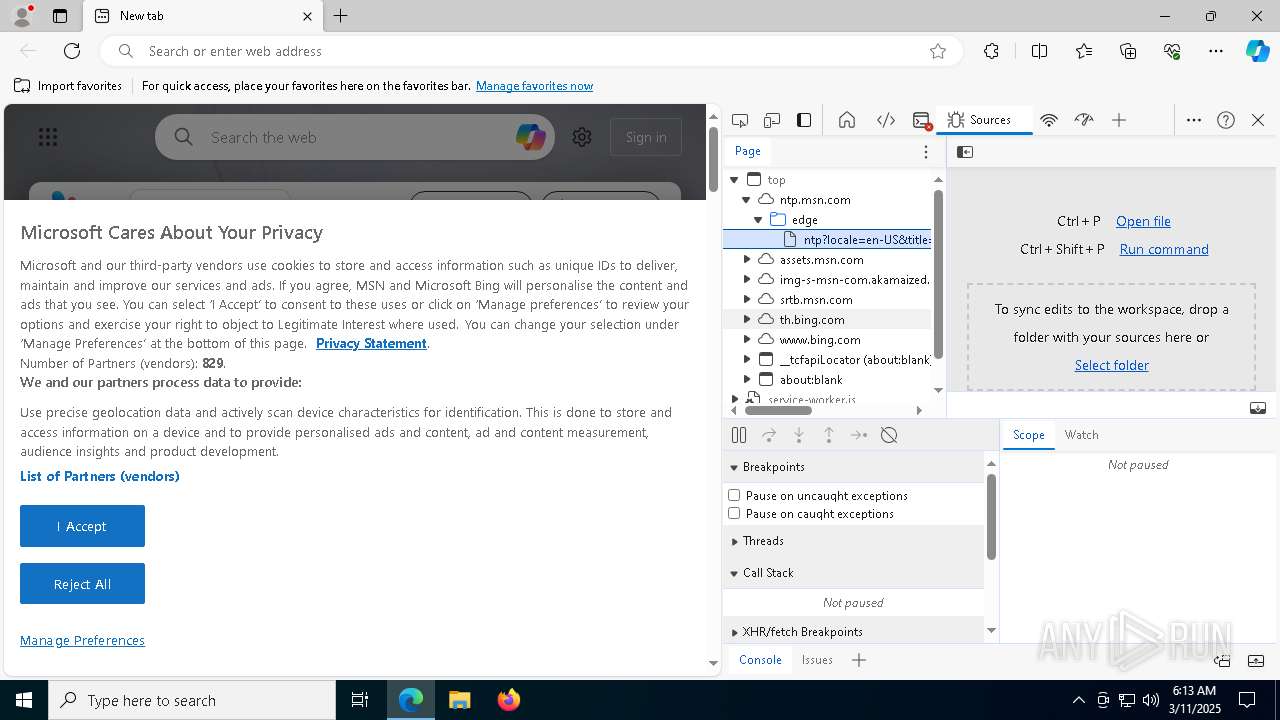Add a tool to the Quick View drawer
The height and width of the screenshot is (720, 1280).
tap(859, 660)
